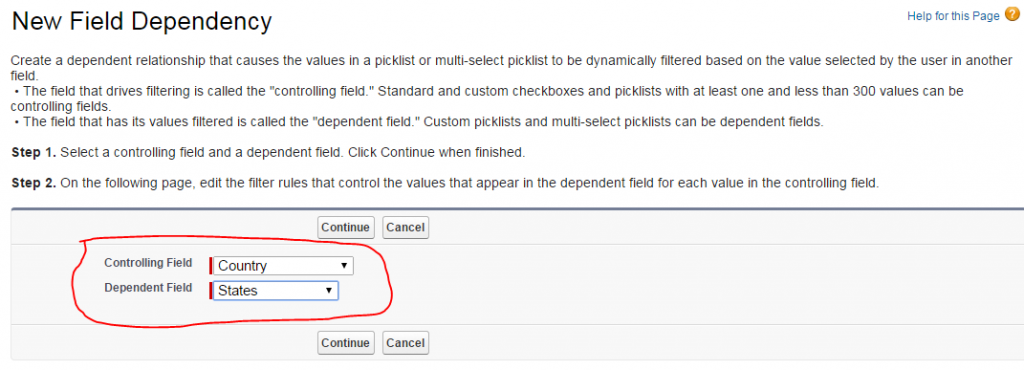Image resolution: width=1024 pixels, height=370 pixels.
Task: Click the red required bar beside States
Action: click(x=210, y=290)
